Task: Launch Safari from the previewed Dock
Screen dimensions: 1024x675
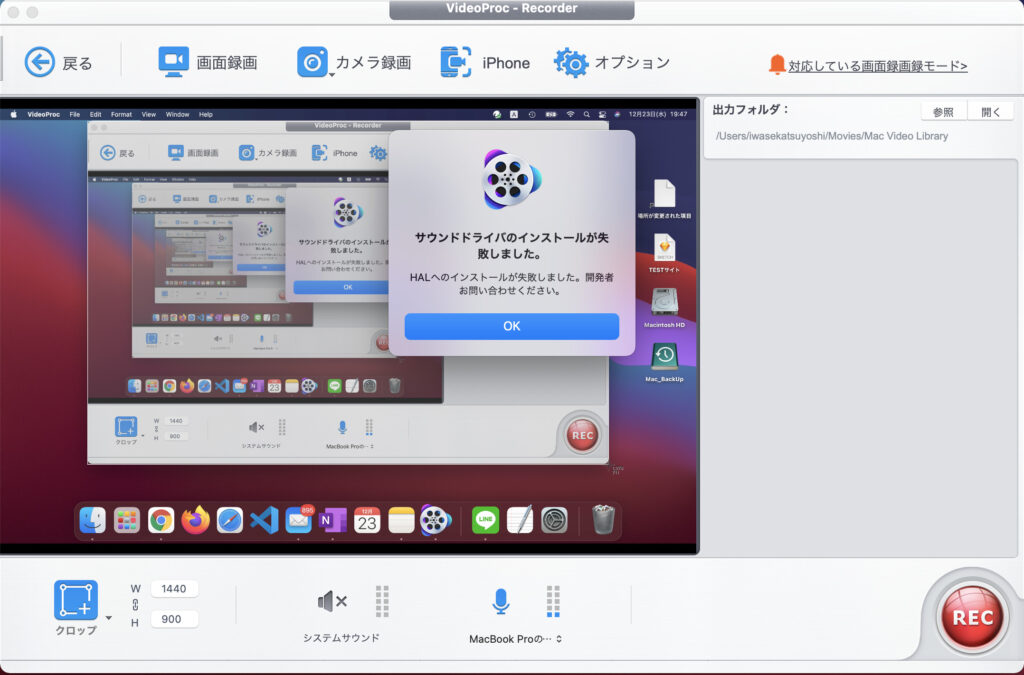Action: pos(229,520)
